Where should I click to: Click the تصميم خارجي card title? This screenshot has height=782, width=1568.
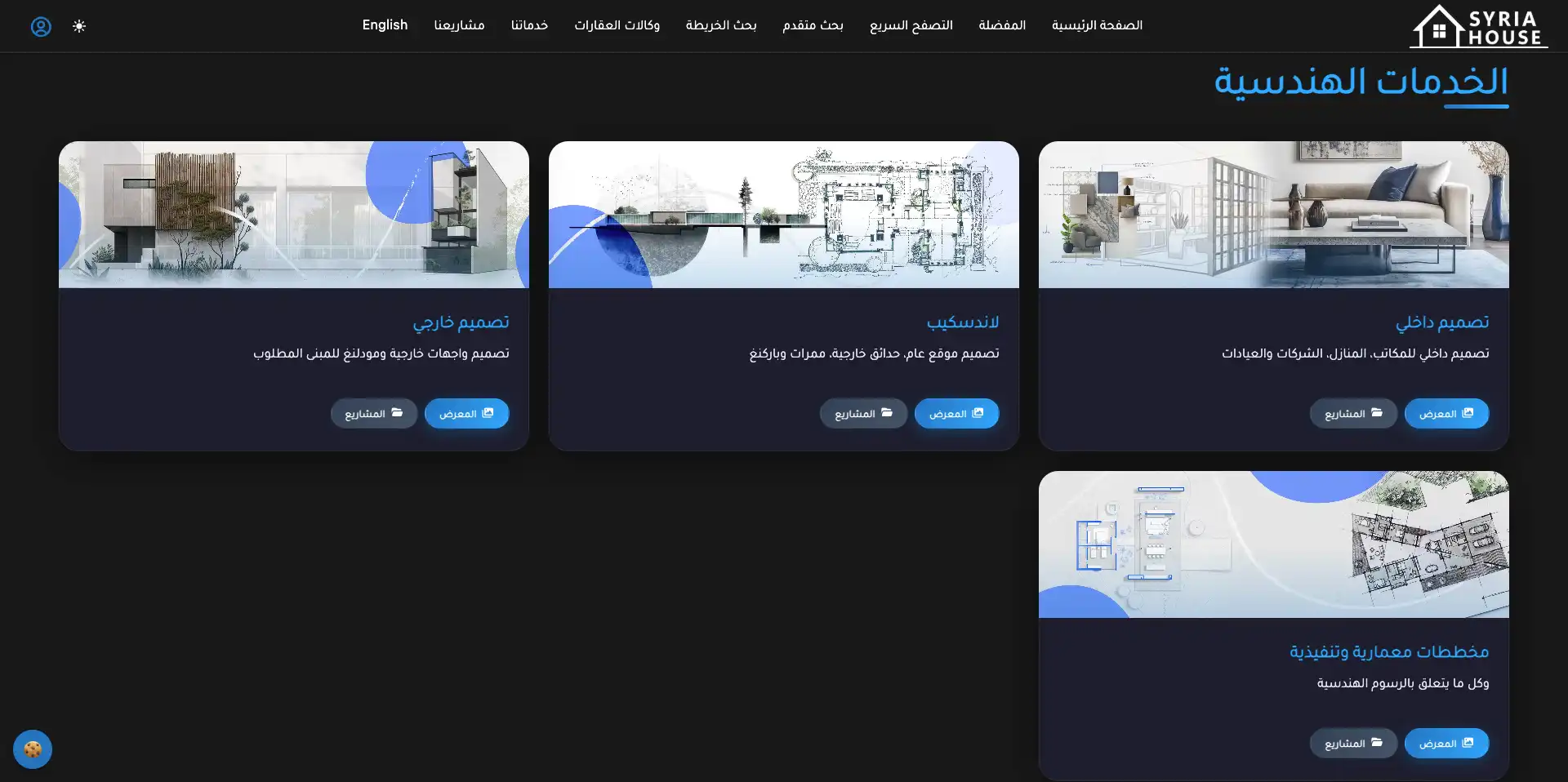click(x=461, y=322)
